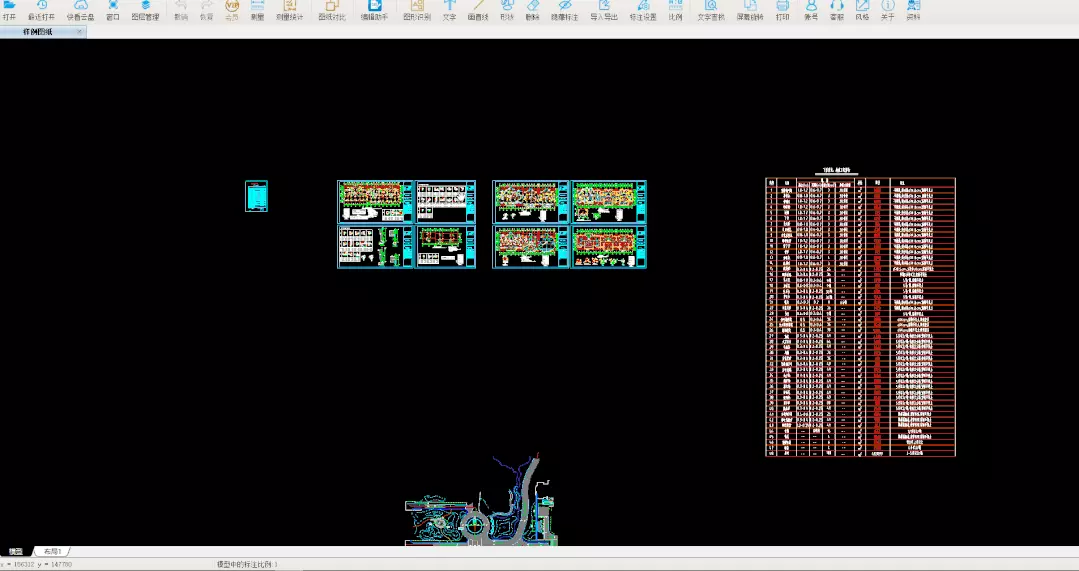Change interface style (风格)
The image size is (1079, 571).
coord(862,10)
